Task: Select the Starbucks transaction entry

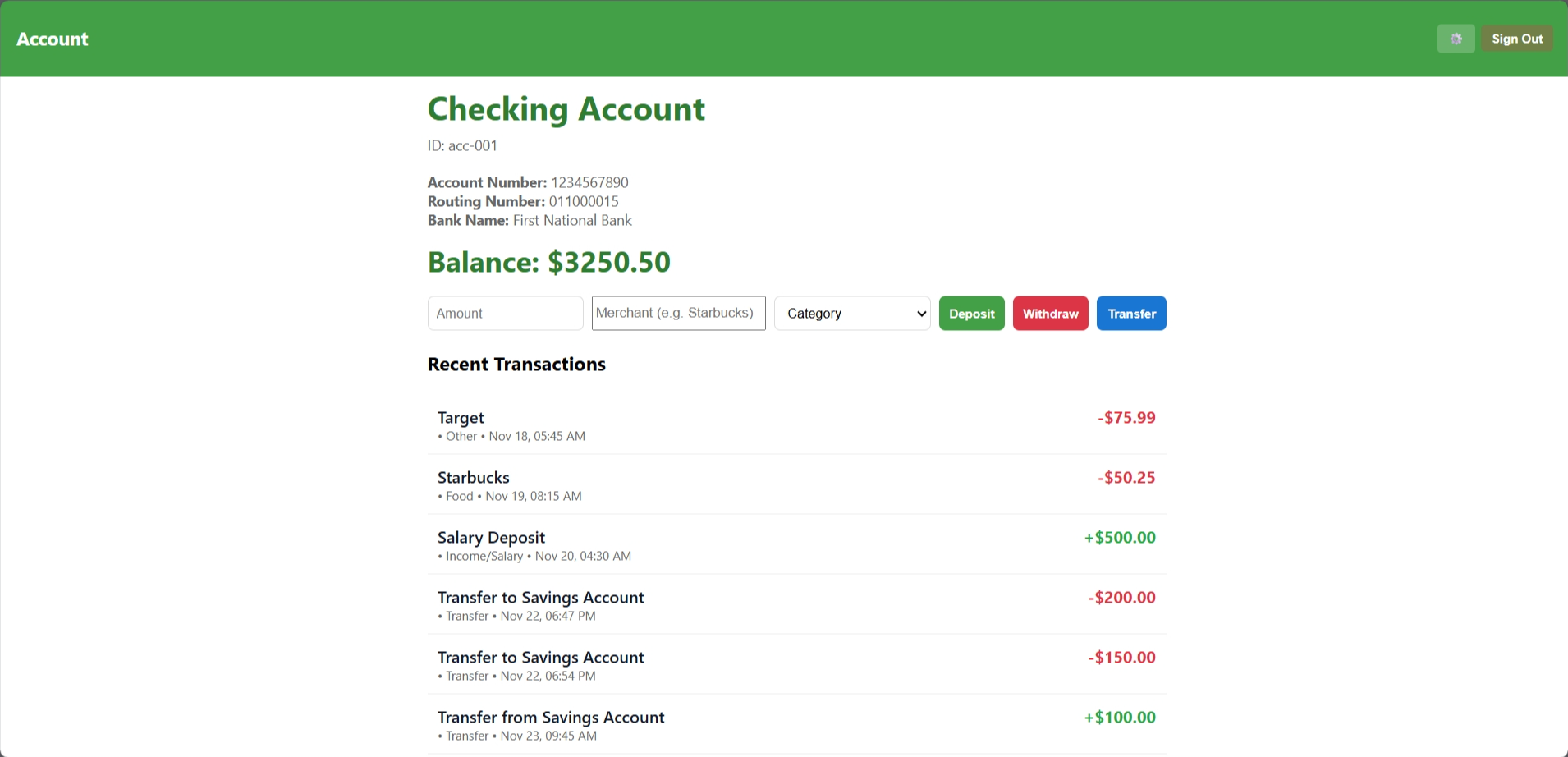Action: click(x=473, y=477)
